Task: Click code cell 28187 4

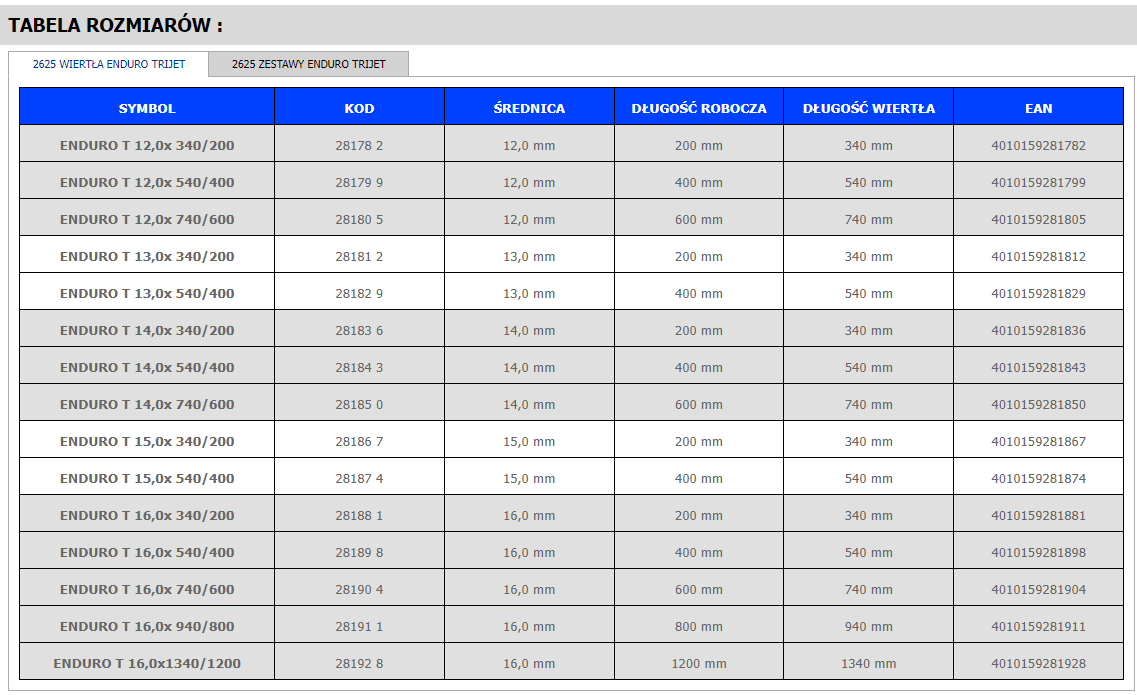Action: [359, 478]
